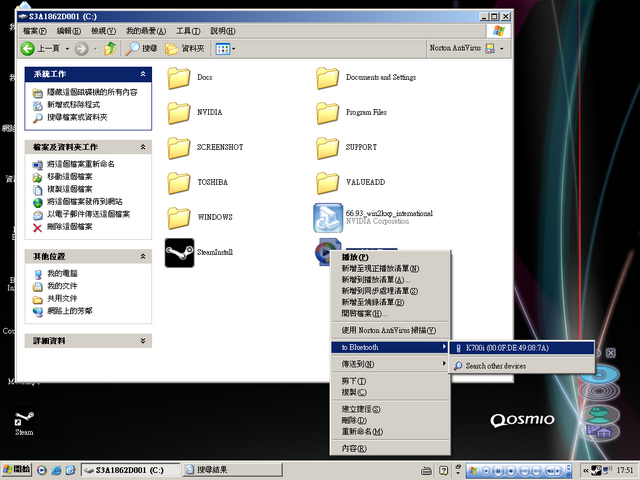Collapse the 系統工作 panel

pyautogui.click(x=143, y=74)
